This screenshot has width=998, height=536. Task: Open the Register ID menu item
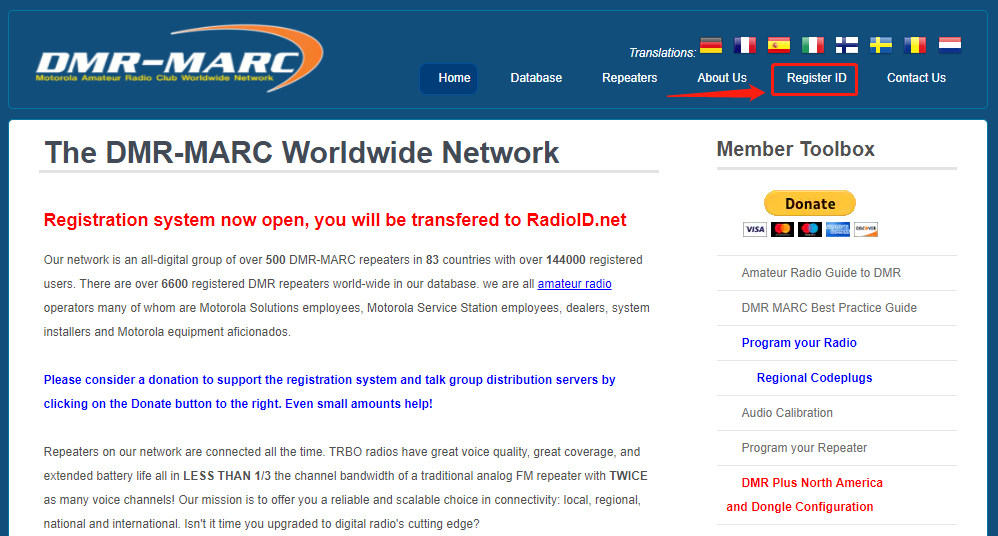(815, 78)
